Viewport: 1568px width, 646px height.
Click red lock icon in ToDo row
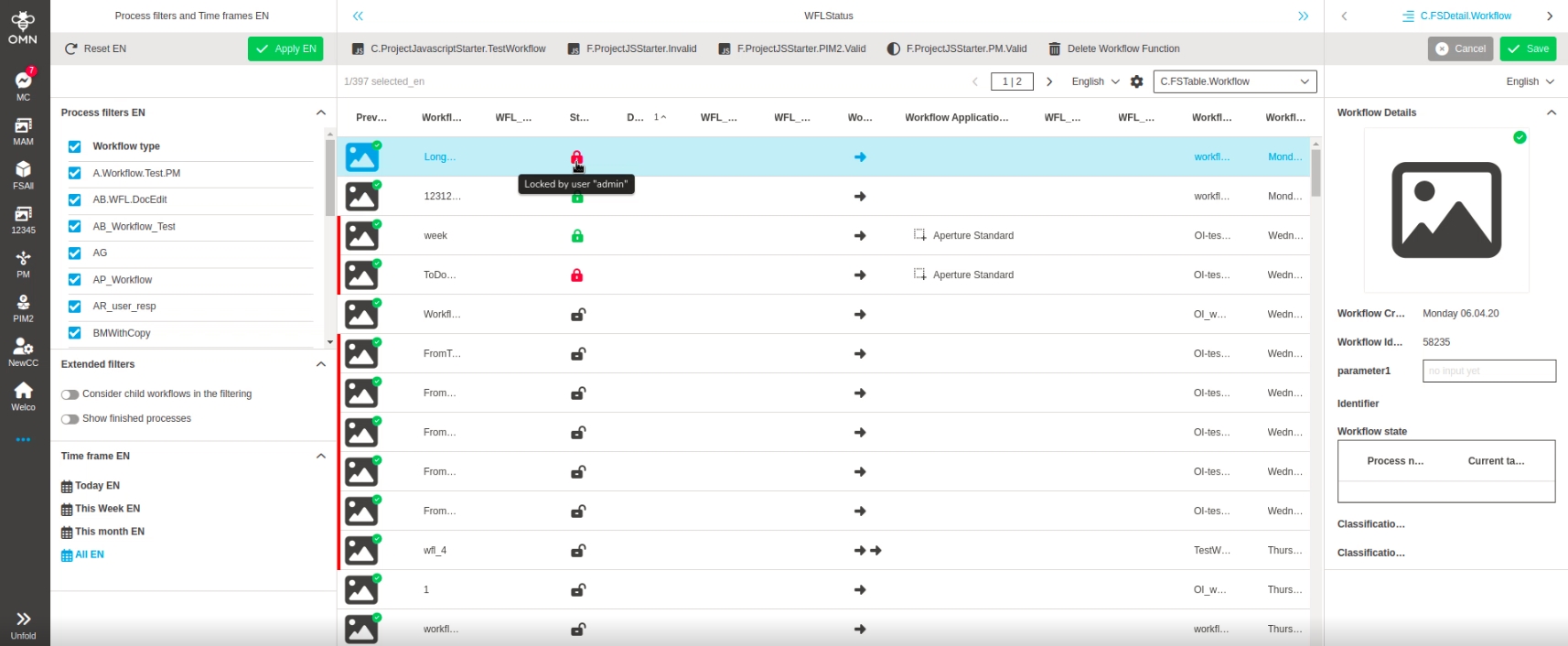[x=577, y=275]
